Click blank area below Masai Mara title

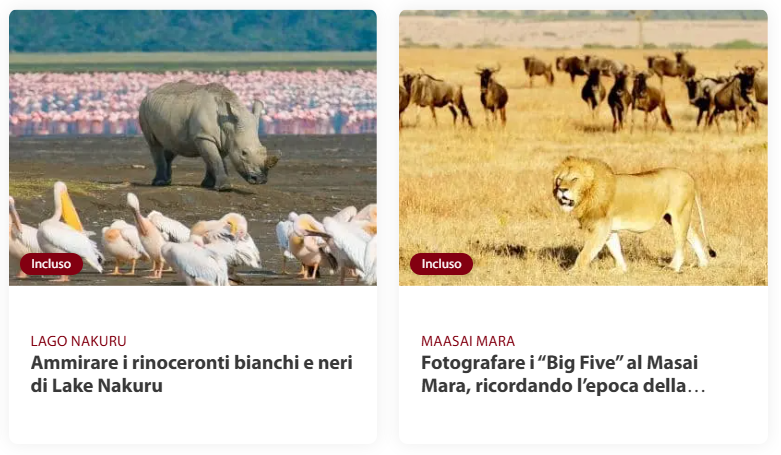[583, 421]
